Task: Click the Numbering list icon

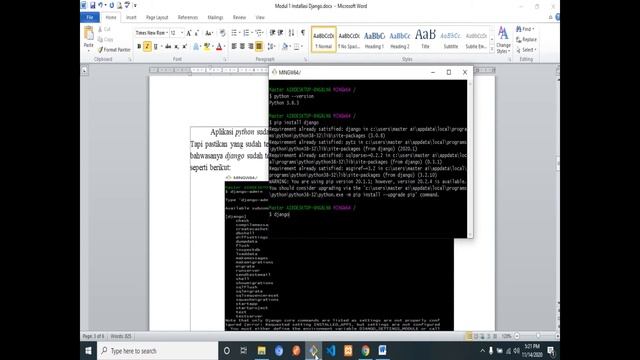Action: 246,33
